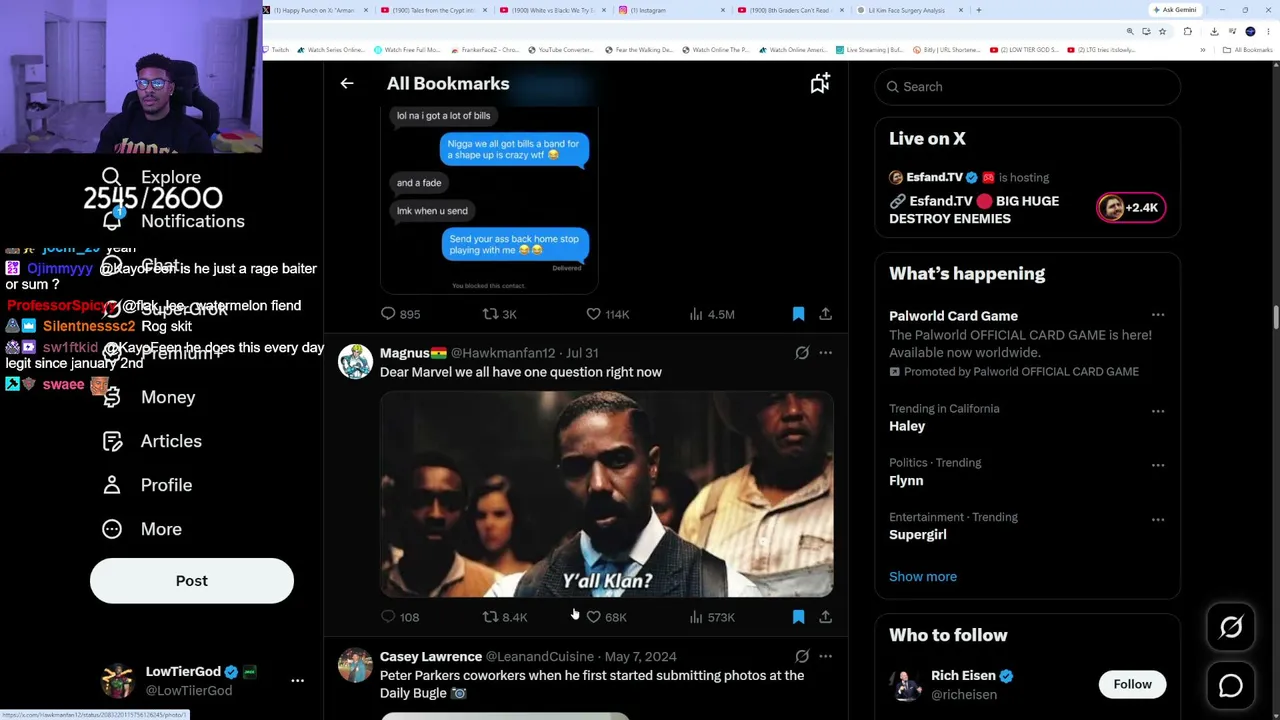Switch to Lil Kim Face Surgery Analysis tab

pyautogui.click(x=910, y=10)
